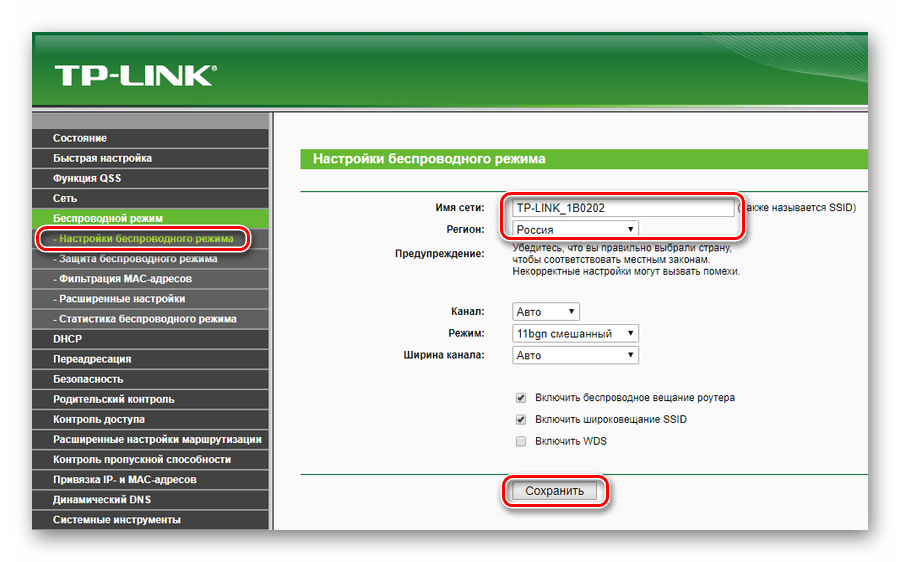Go to Защита беспроводного режима

(150, 259)
